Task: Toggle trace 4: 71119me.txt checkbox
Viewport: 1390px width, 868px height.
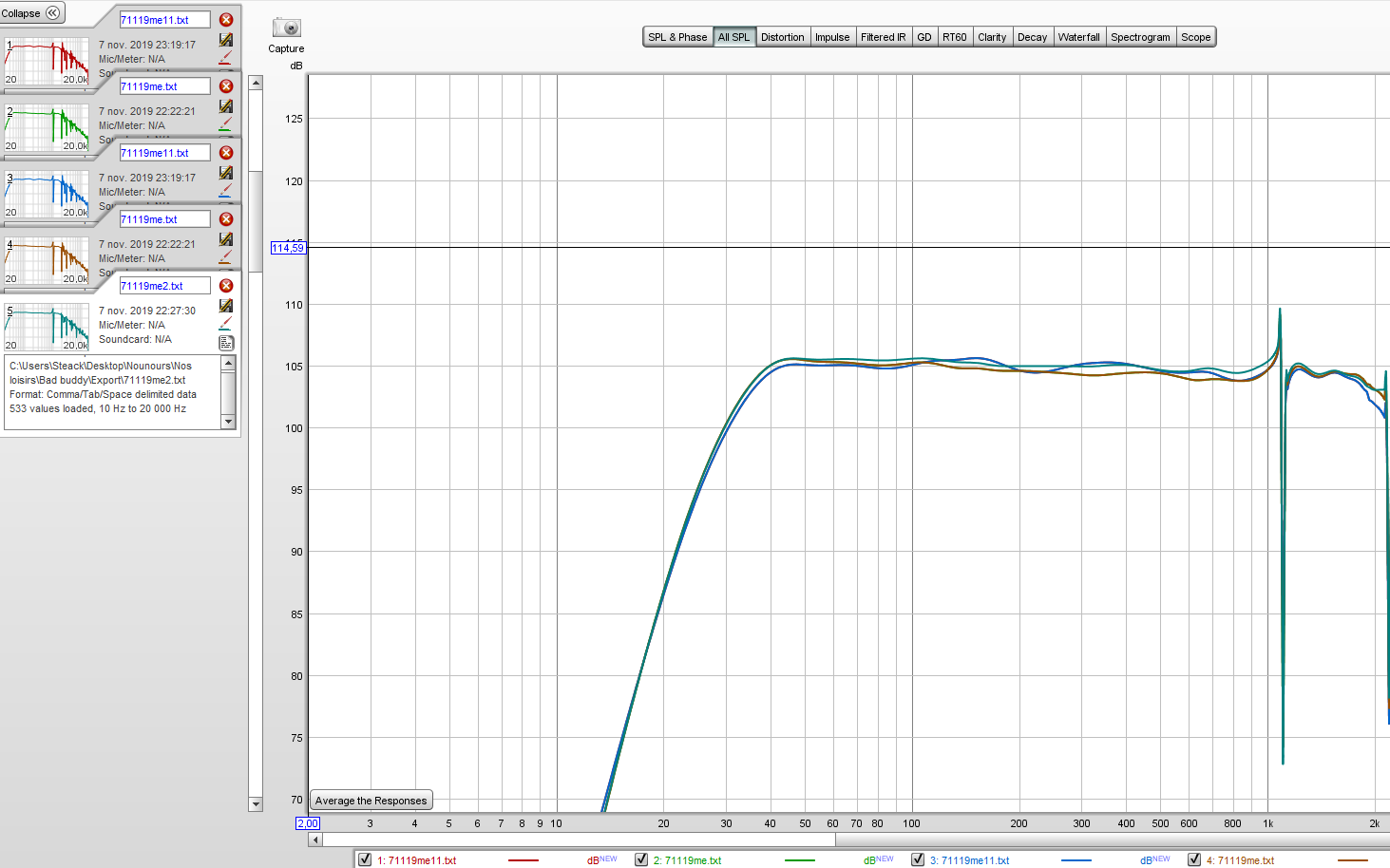Action: (1194, 859)
